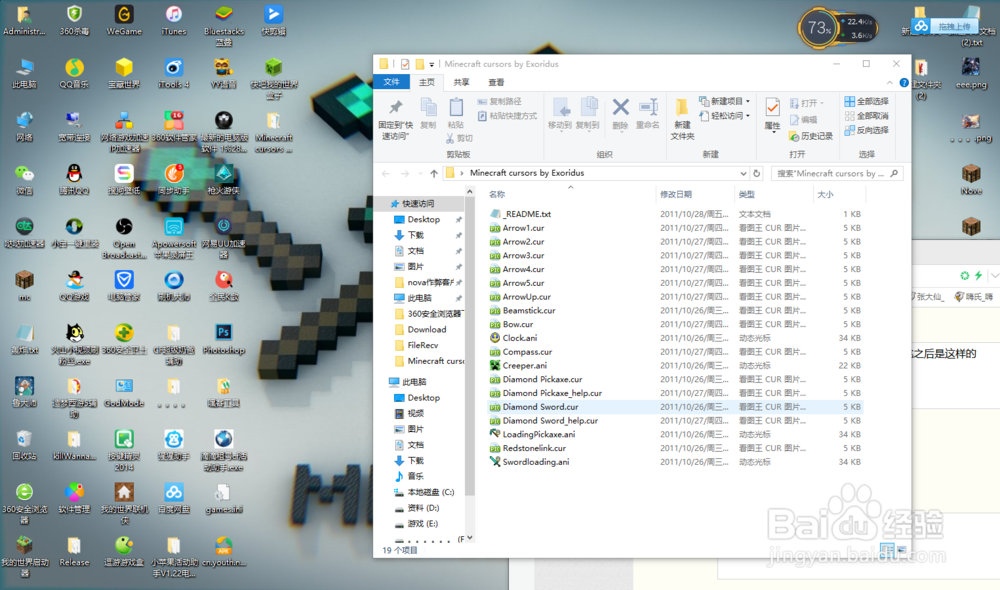The width and height of the screenshot is (1000, 590).
Task: Switch to the 共享 share tab
Action: coord(461,82)
